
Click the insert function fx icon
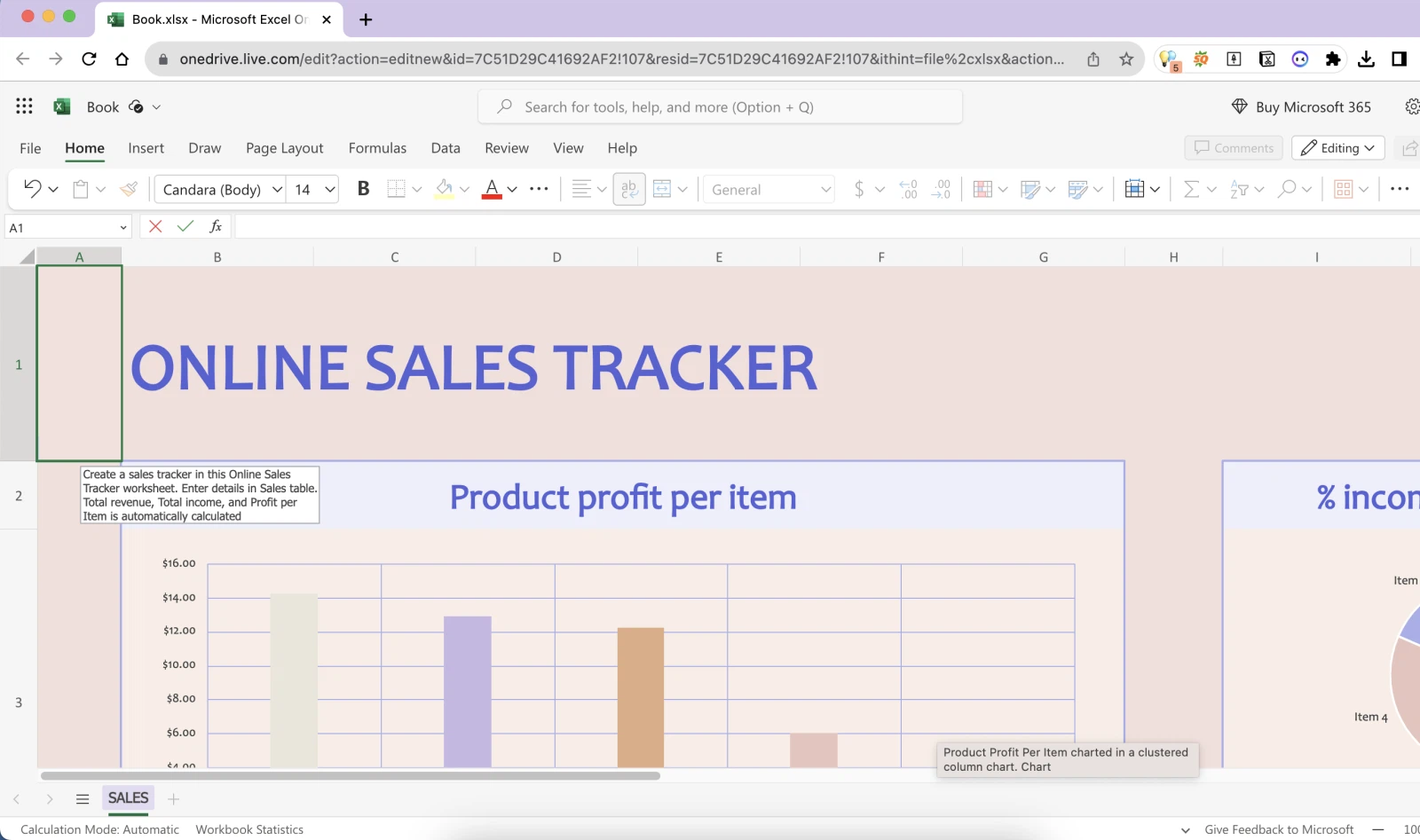pyautogui.click(x=216, y=226)
